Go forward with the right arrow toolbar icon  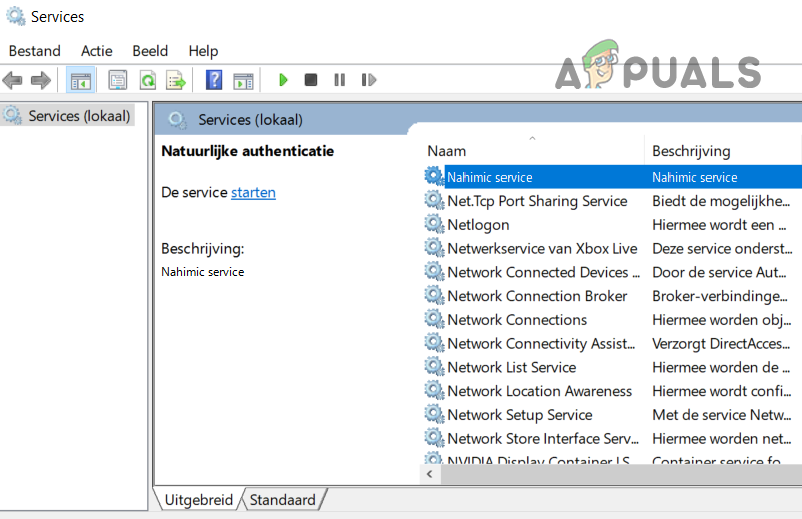click(x=41, y=80)
